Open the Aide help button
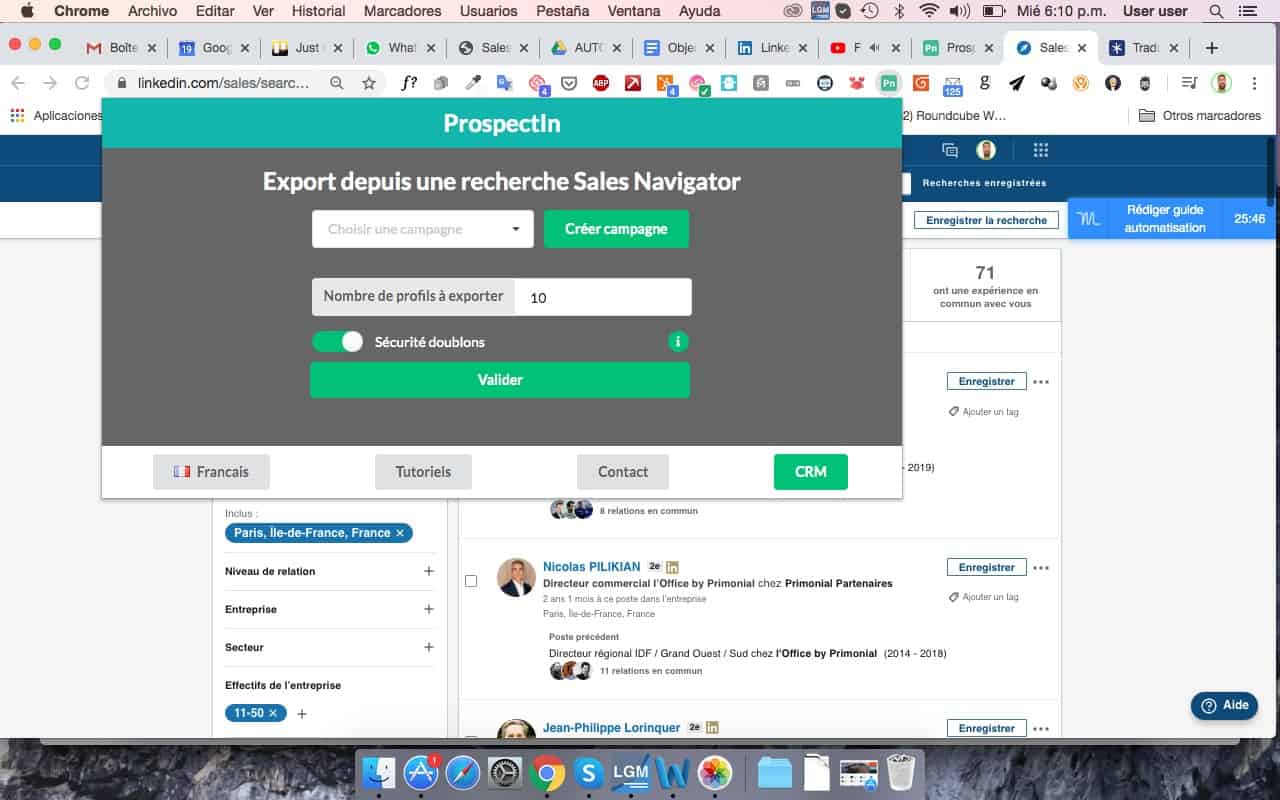 (1225, 705)
